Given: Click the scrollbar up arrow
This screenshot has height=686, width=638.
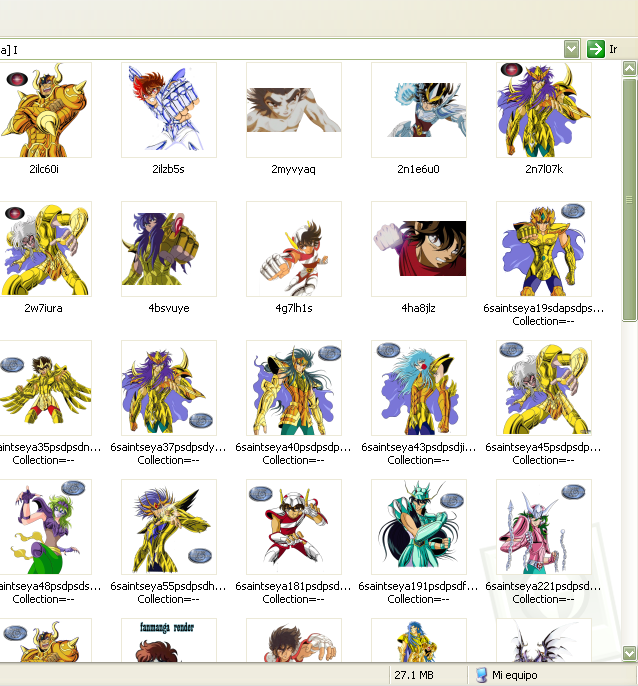Looking at the screenshot, I should (629, 68).
